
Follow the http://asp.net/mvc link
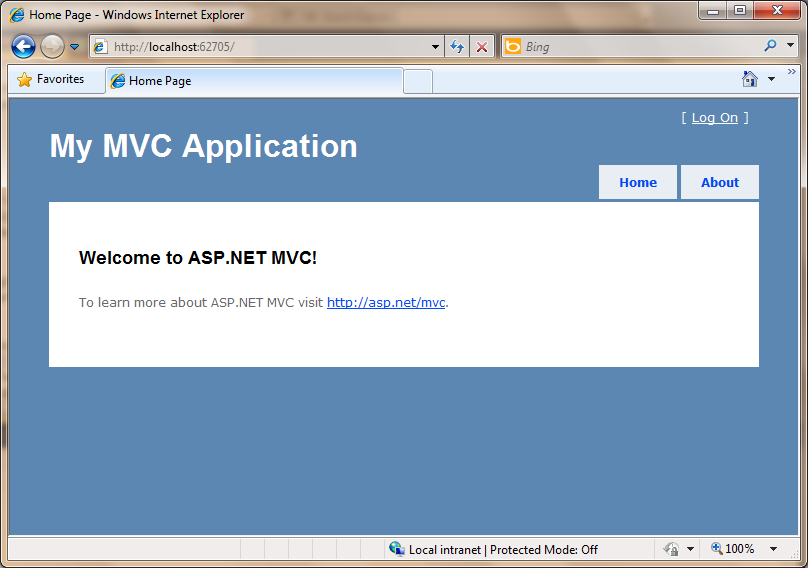(386, 303)
